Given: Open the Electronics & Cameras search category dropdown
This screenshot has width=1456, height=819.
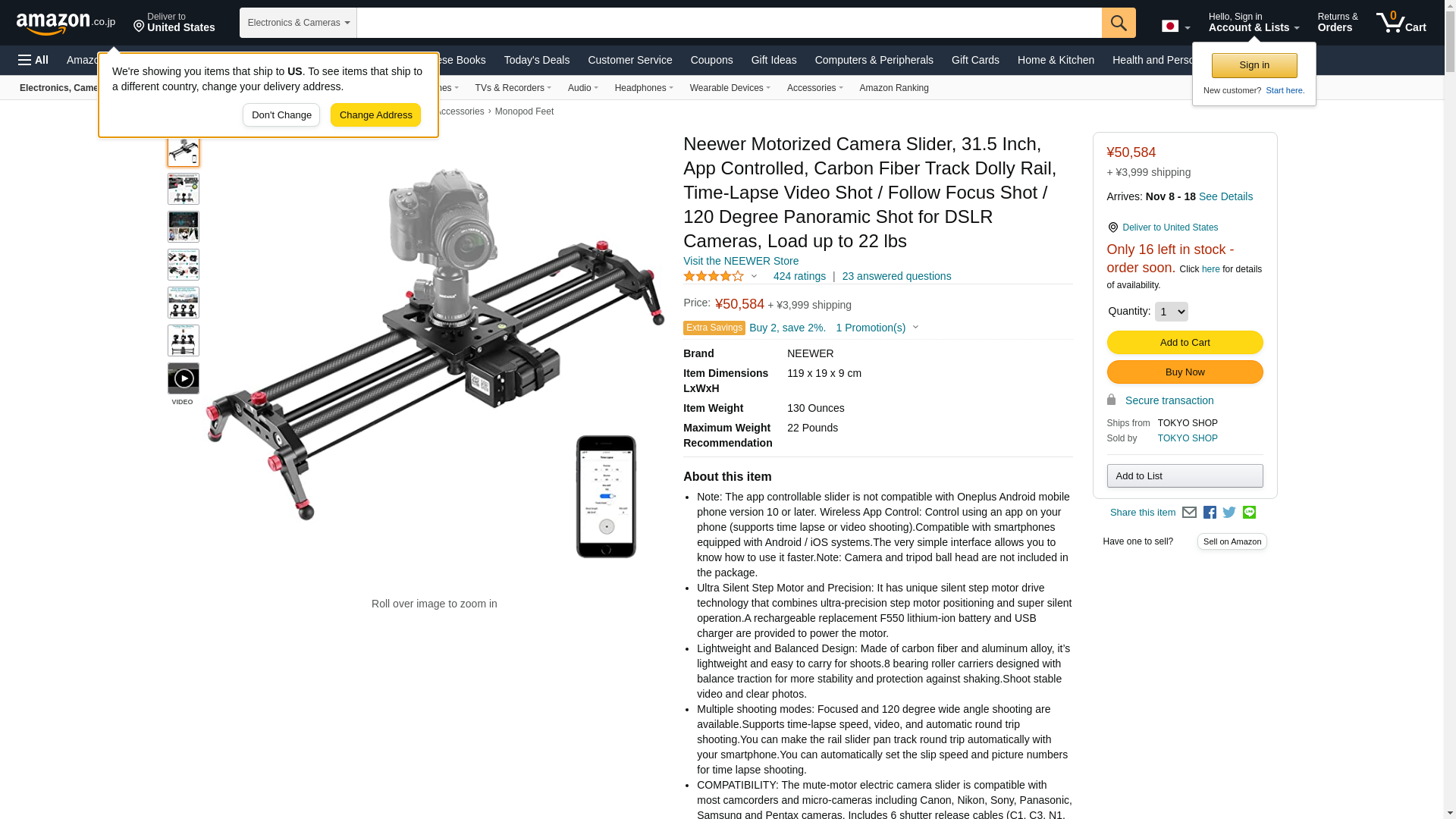Looking at the screenshot, I should [x=298, y=23].
